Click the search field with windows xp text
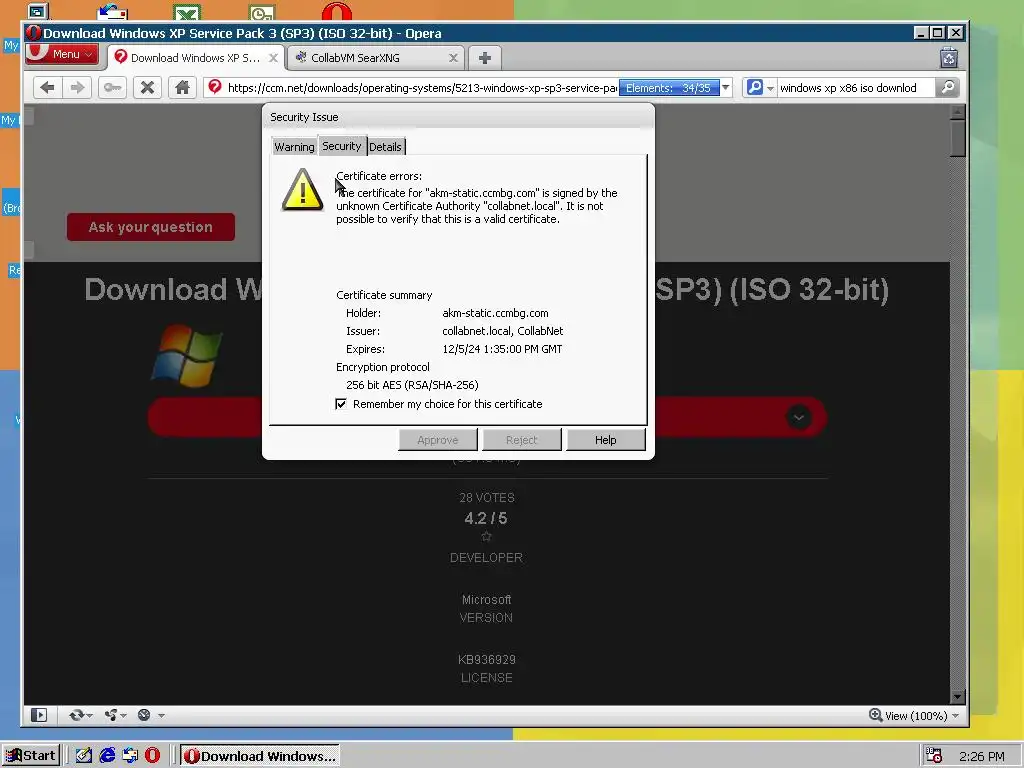This screenshot has width=1024, height=768. click(856, 88)
